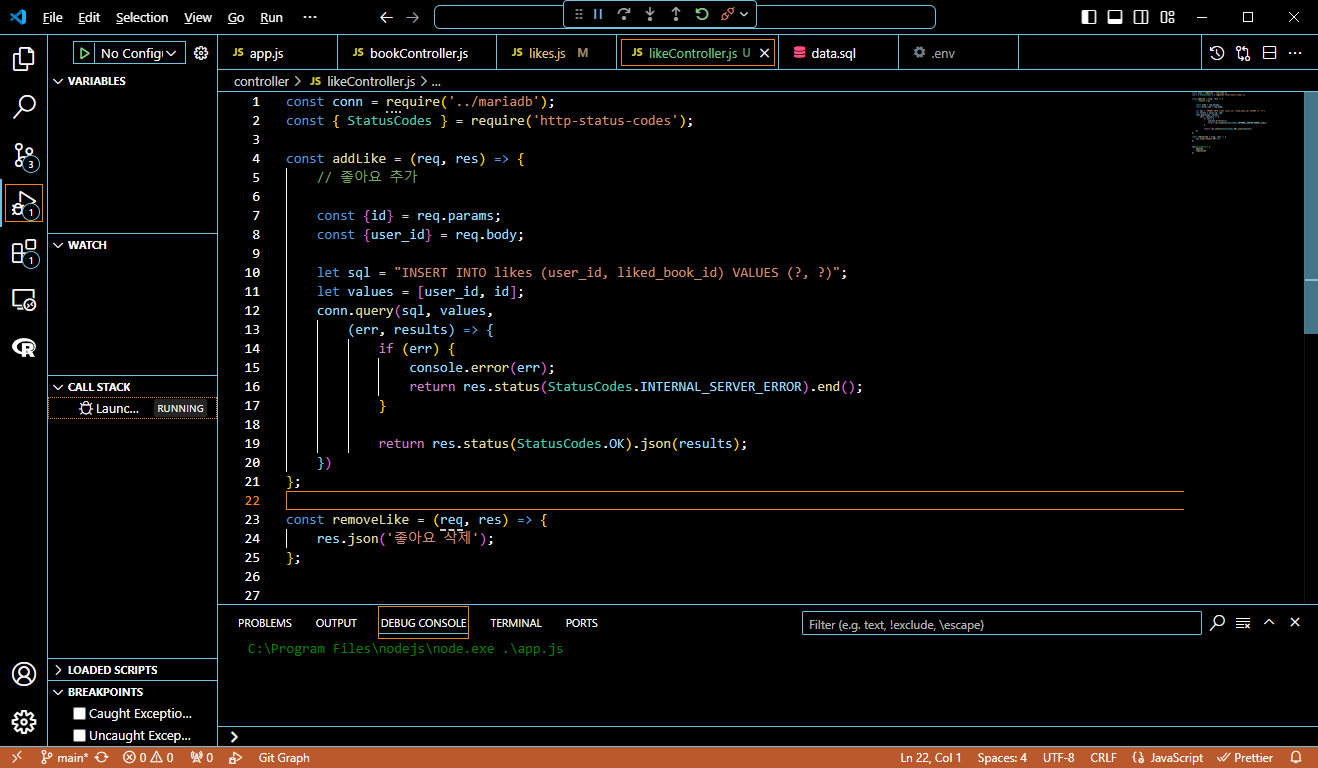Open Source Control view with 3 changes

[24, 156]
